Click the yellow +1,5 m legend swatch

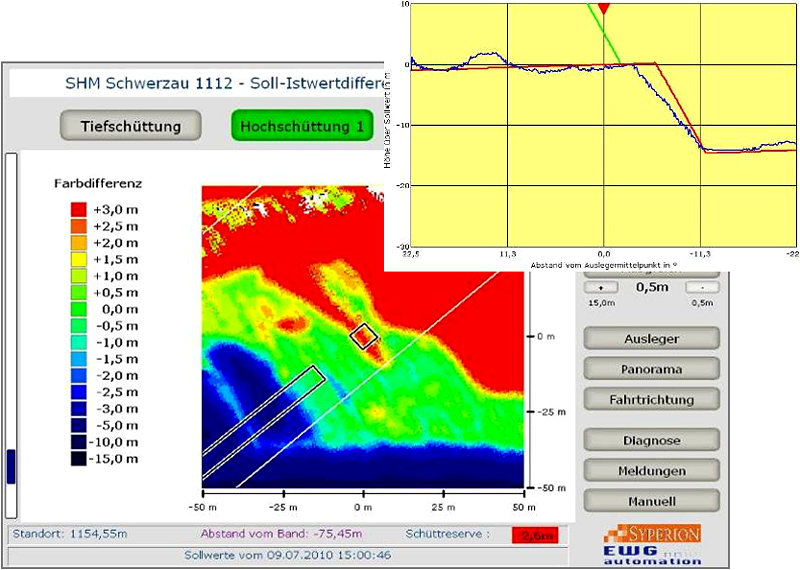coord(77,259)
